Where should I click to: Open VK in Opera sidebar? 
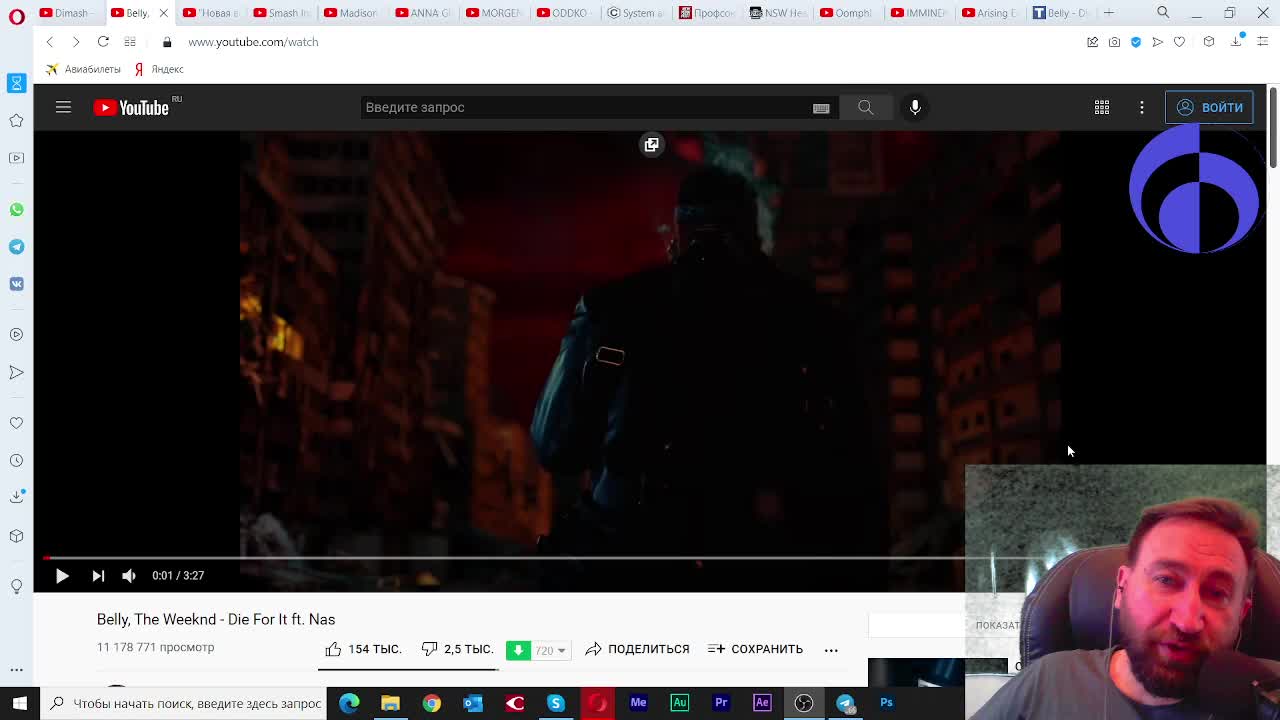(16, 284)
